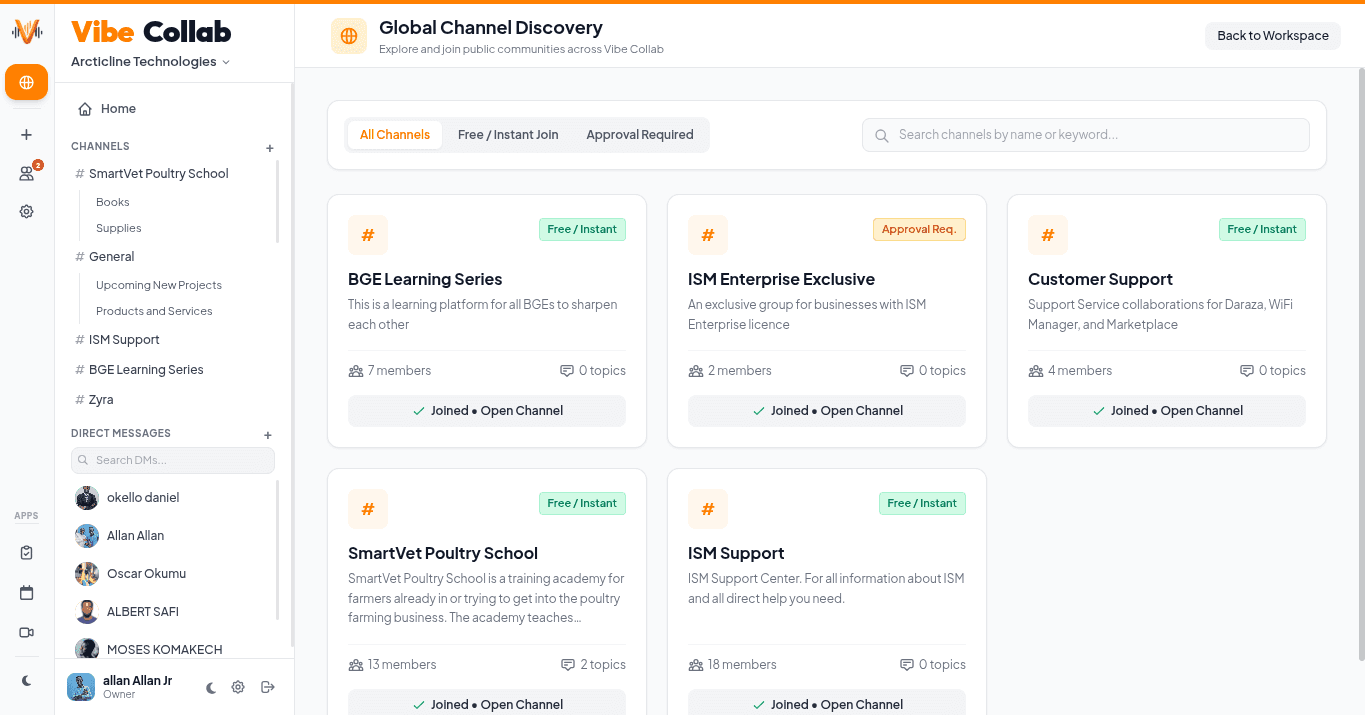The image size is (1365, 715).
Task: Switch to the Approval Required tab
Action: pos(640,135)
